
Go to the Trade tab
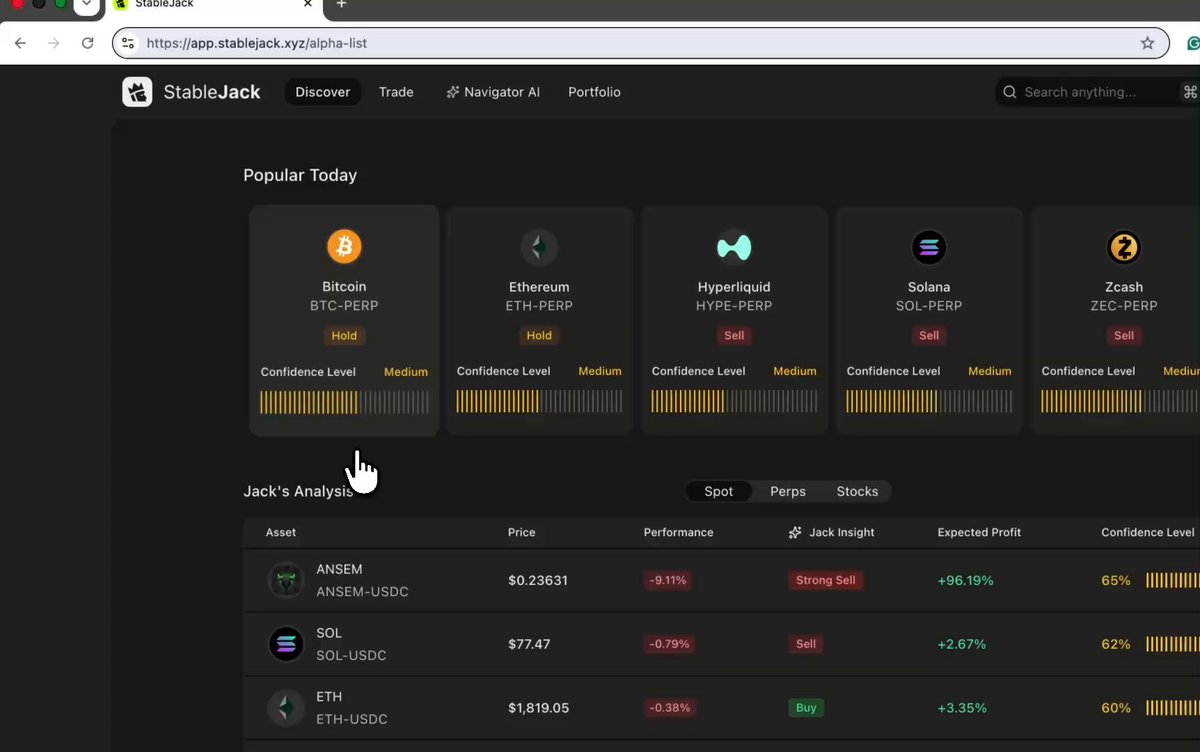point(396,92)
